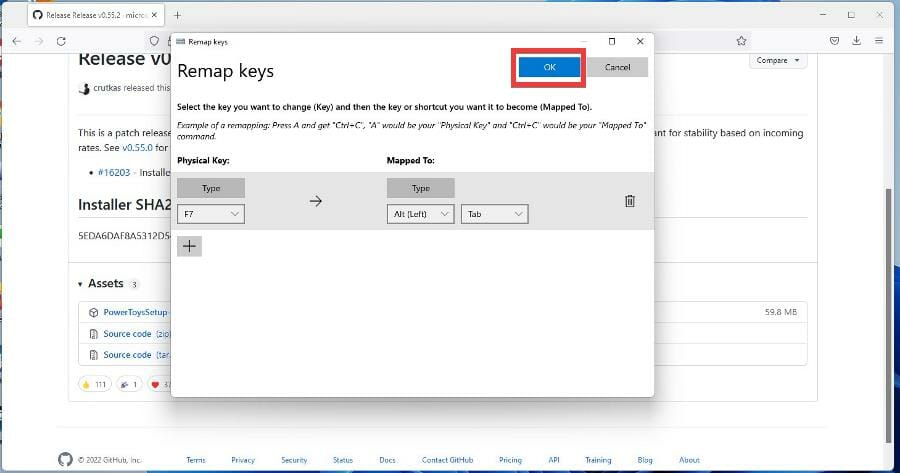
Task: Add thumbs up reaction to release
Action: pyautogui.click(x=93, y=383)
